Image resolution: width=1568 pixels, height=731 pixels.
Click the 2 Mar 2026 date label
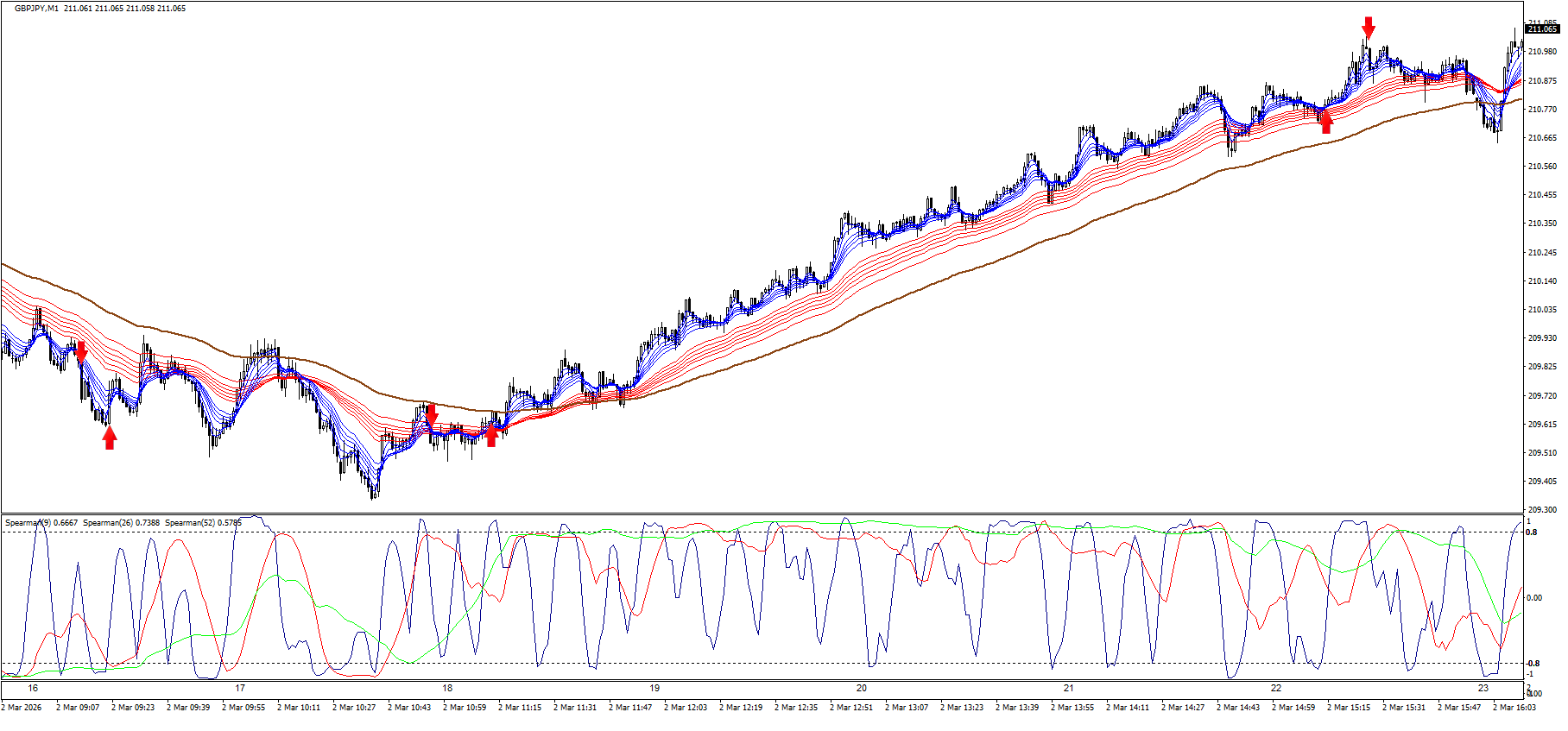click(22, 708)
